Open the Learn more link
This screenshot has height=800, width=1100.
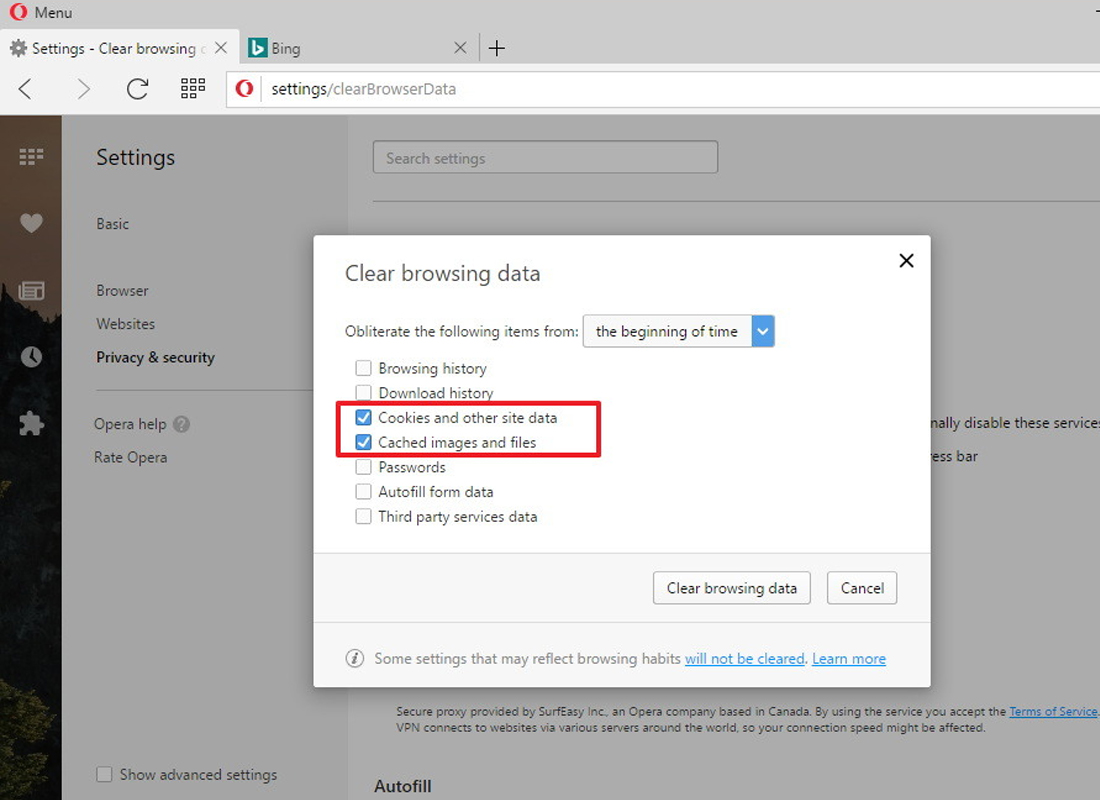849,659
